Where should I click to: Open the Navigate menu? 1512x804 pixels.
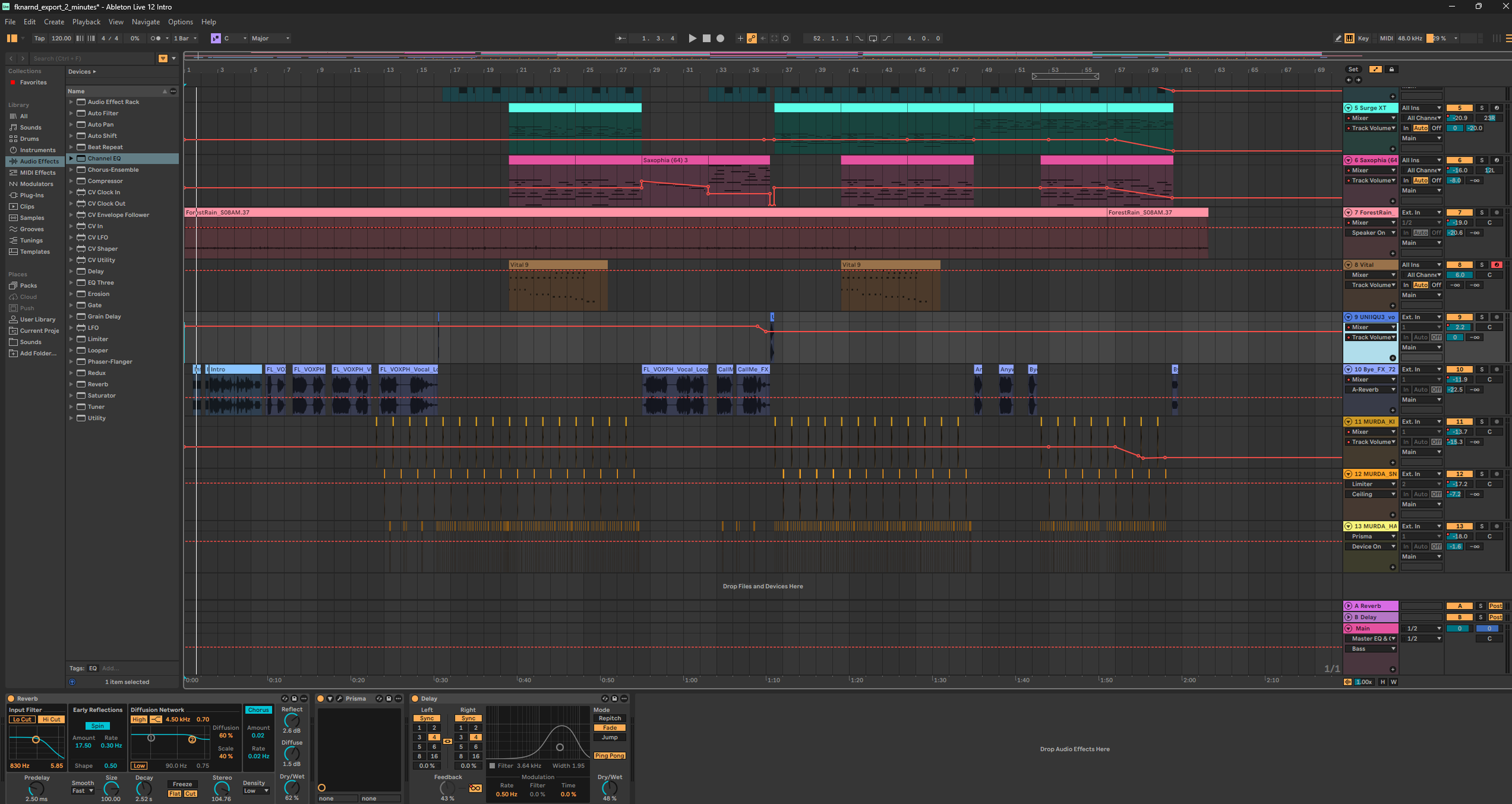(145, 22)
